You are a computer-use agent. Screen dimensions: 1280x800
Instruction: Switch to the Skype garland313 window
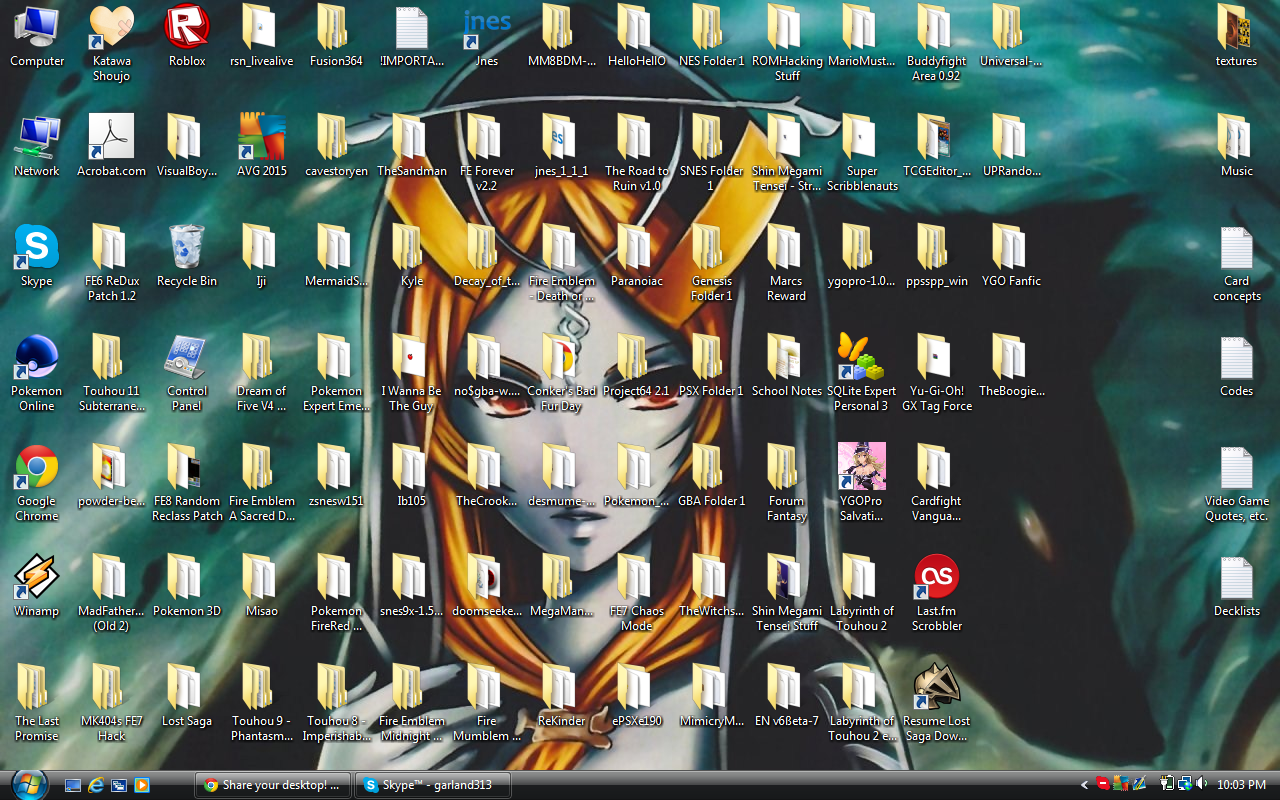point(432,785)
